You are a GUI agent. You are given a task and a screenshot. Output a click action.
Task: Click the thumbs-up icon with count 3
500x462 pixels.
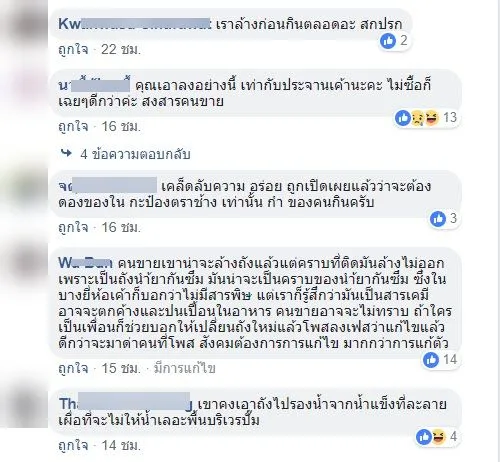point(437,219)
